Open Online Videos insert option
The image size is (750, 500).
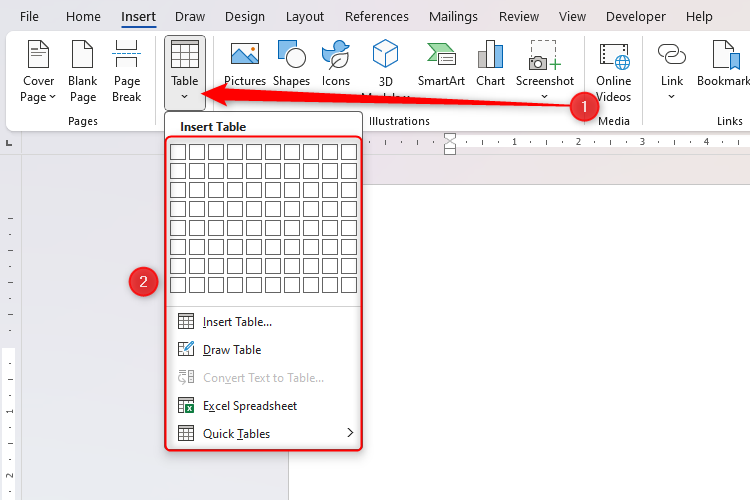click(x=614, y=56)
